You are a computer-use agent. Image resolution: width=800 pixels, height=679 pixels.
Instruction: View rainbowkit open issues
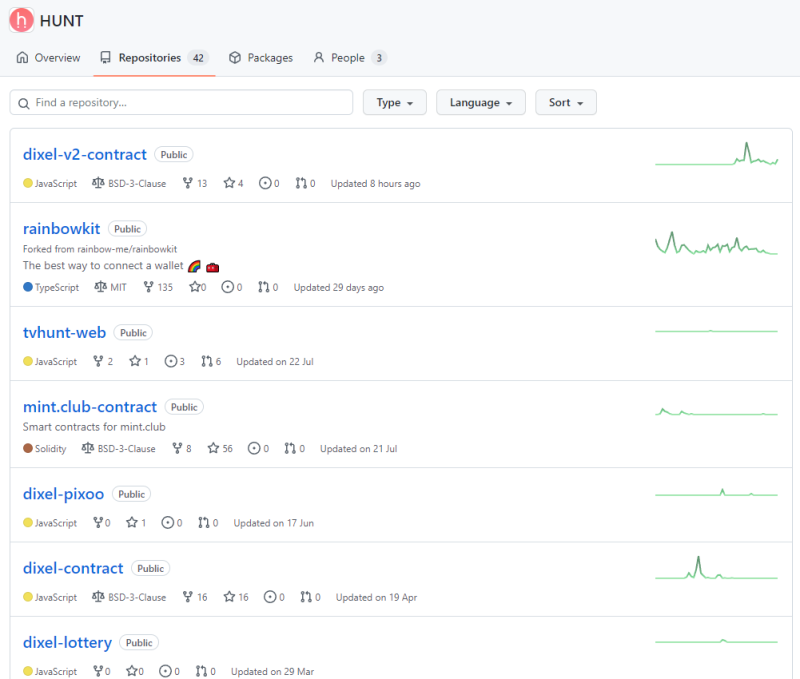tap(232, 287)
